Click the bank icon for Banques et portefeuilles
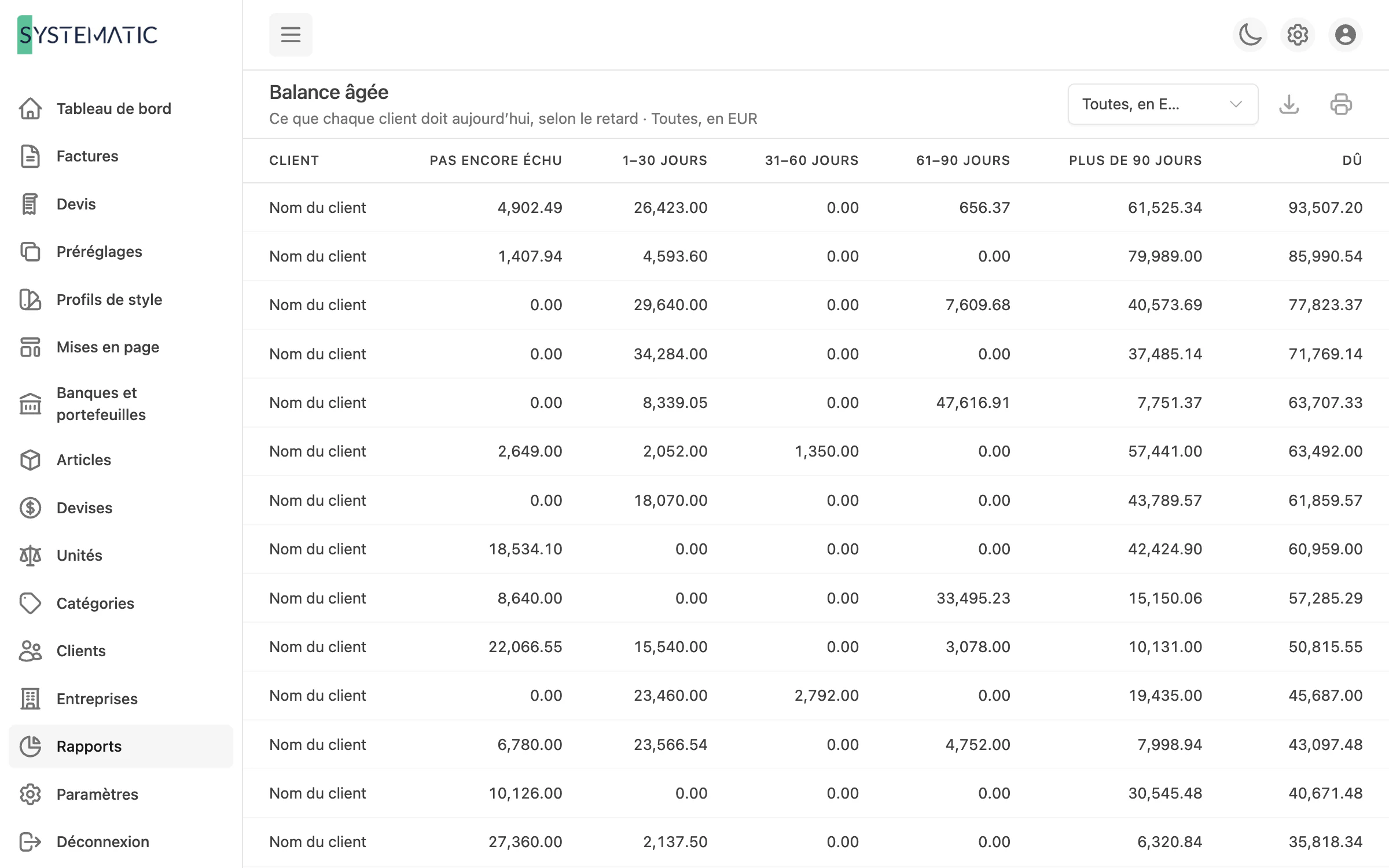 30,404
